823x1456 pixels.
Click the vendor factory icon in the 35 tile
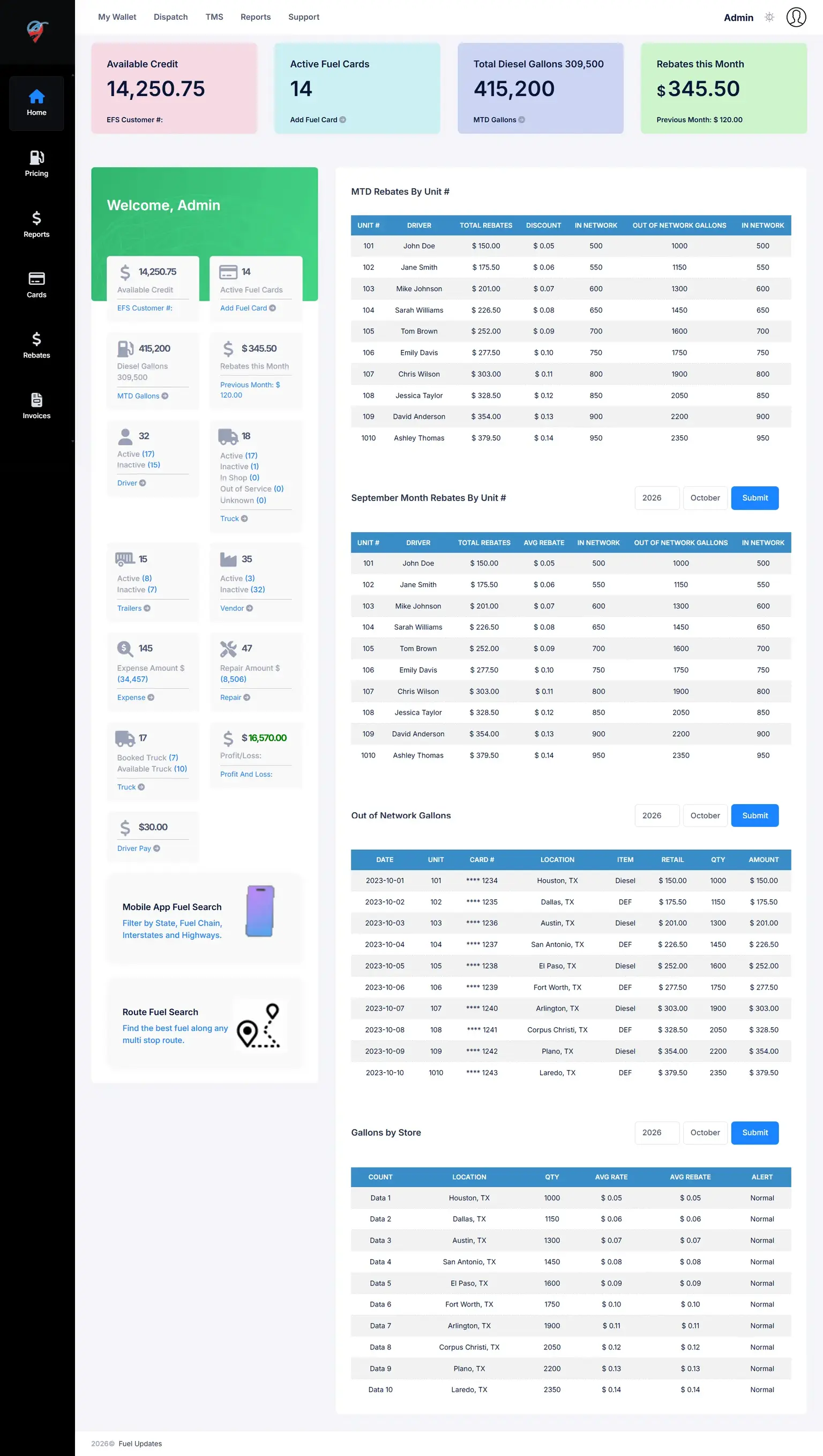pyautogui.click(x=228, y=559)
